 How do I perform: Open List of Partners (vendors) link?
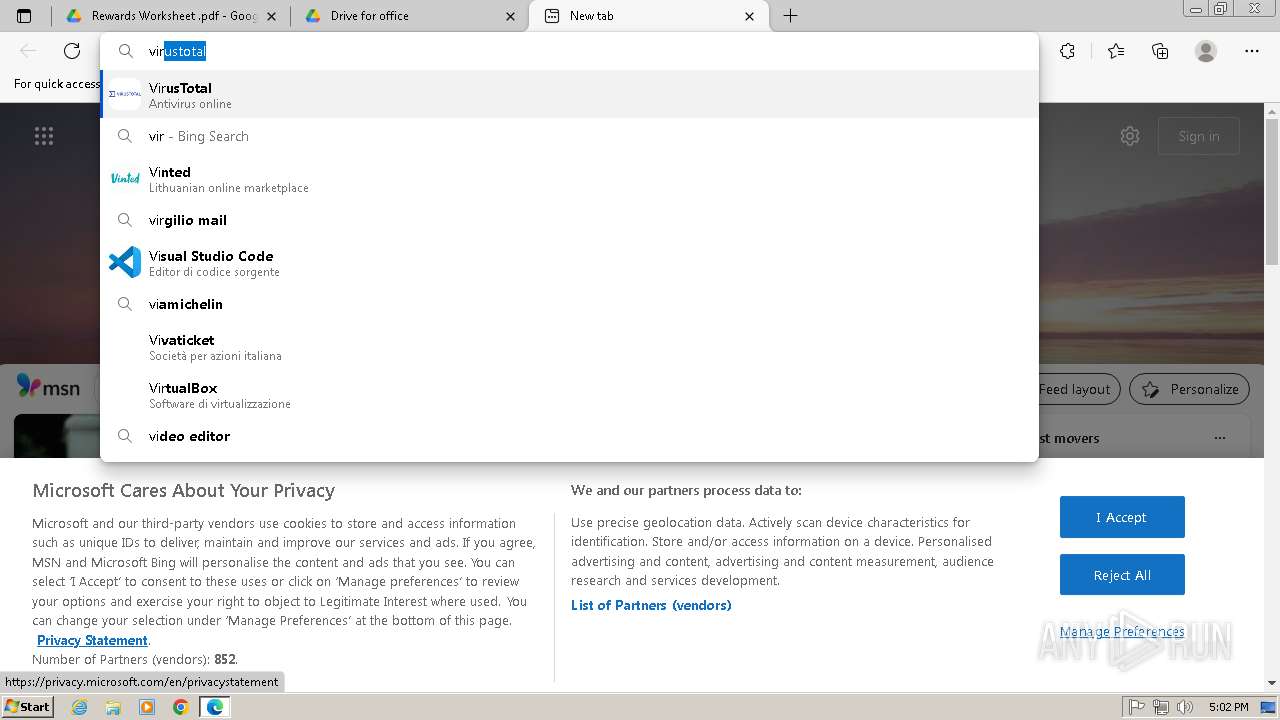[651, 605]
